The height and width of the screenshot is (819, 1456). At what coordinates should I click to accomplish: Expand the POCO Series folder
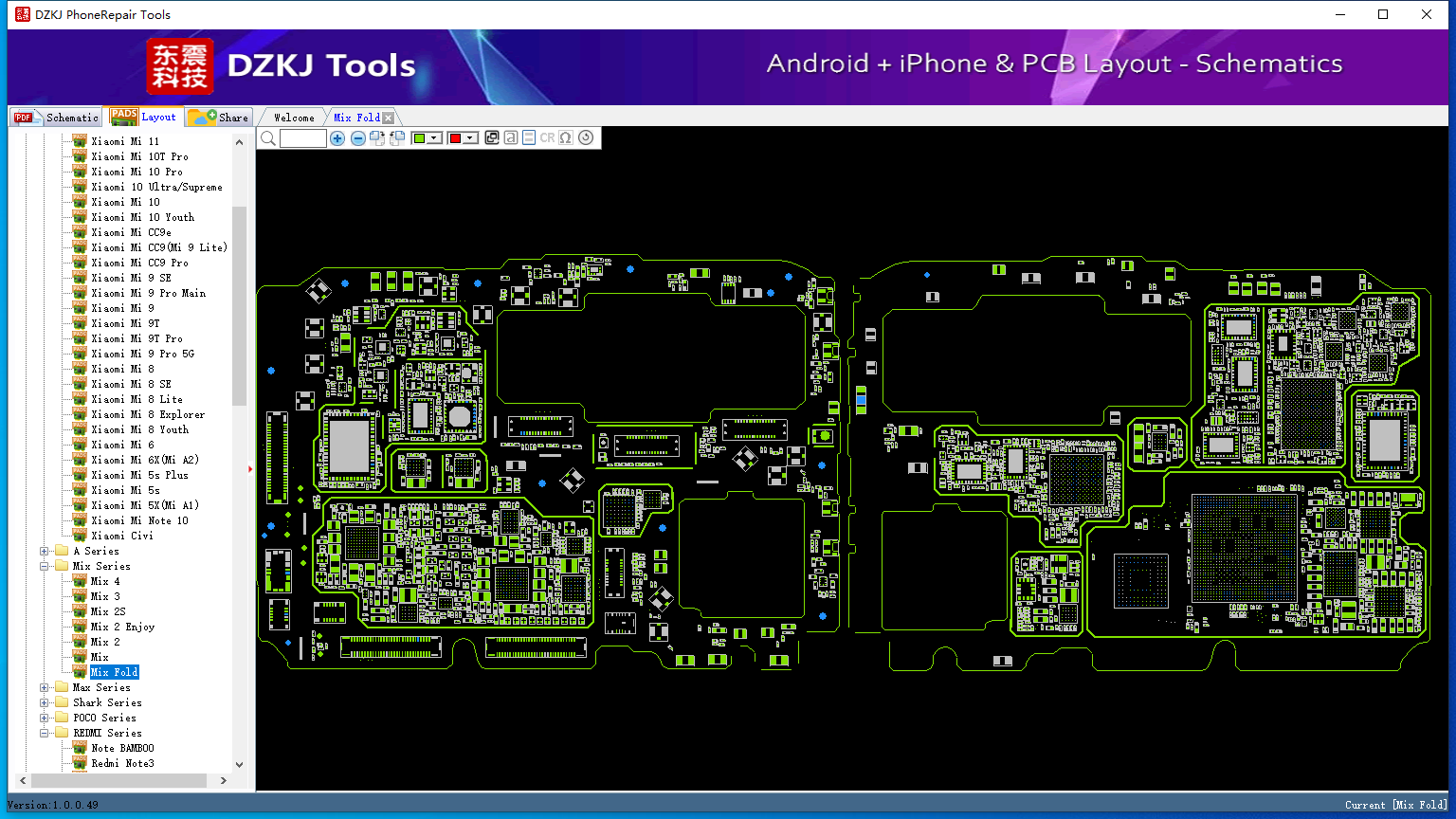point(45,718)
